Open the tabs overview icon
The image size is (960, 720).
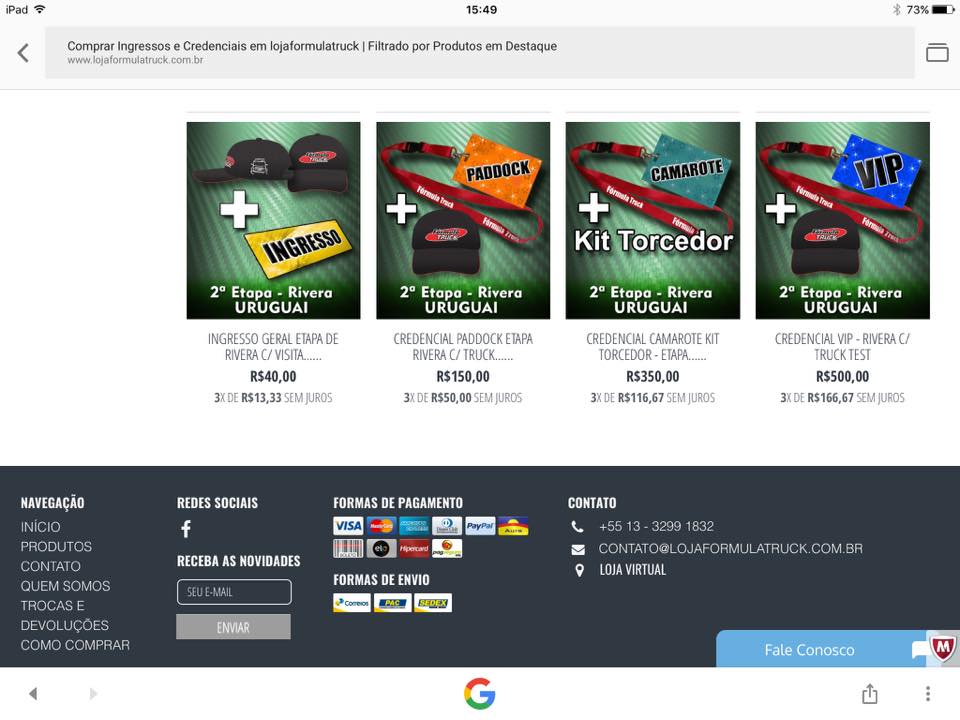937,53
